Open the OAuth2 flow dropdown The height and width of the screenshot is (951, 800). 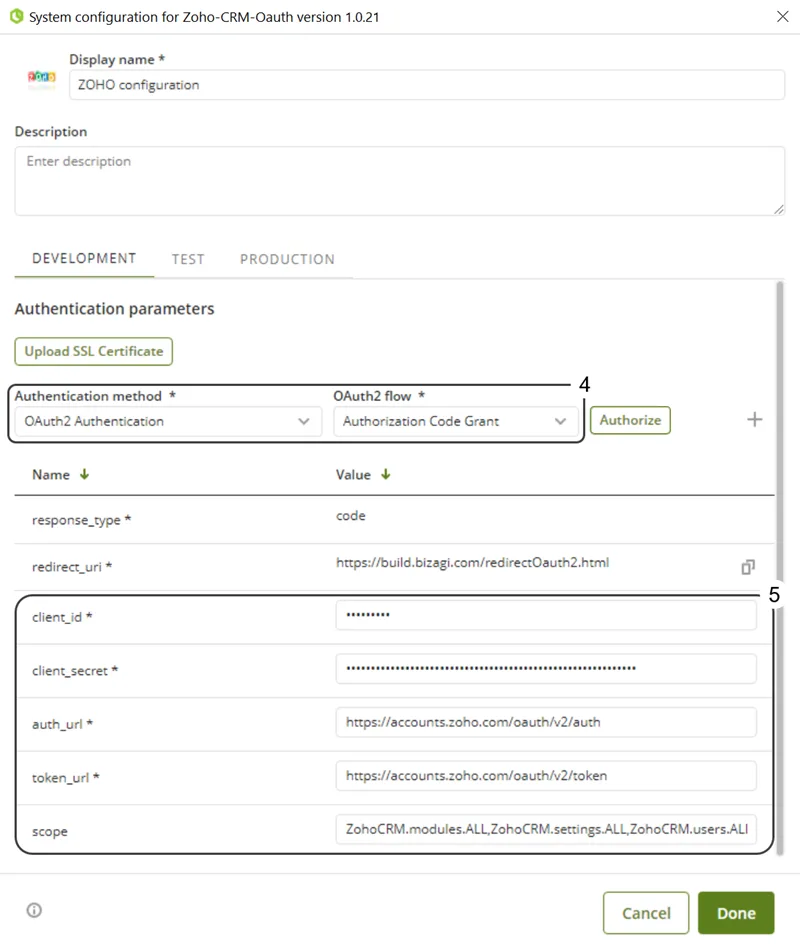455,421
